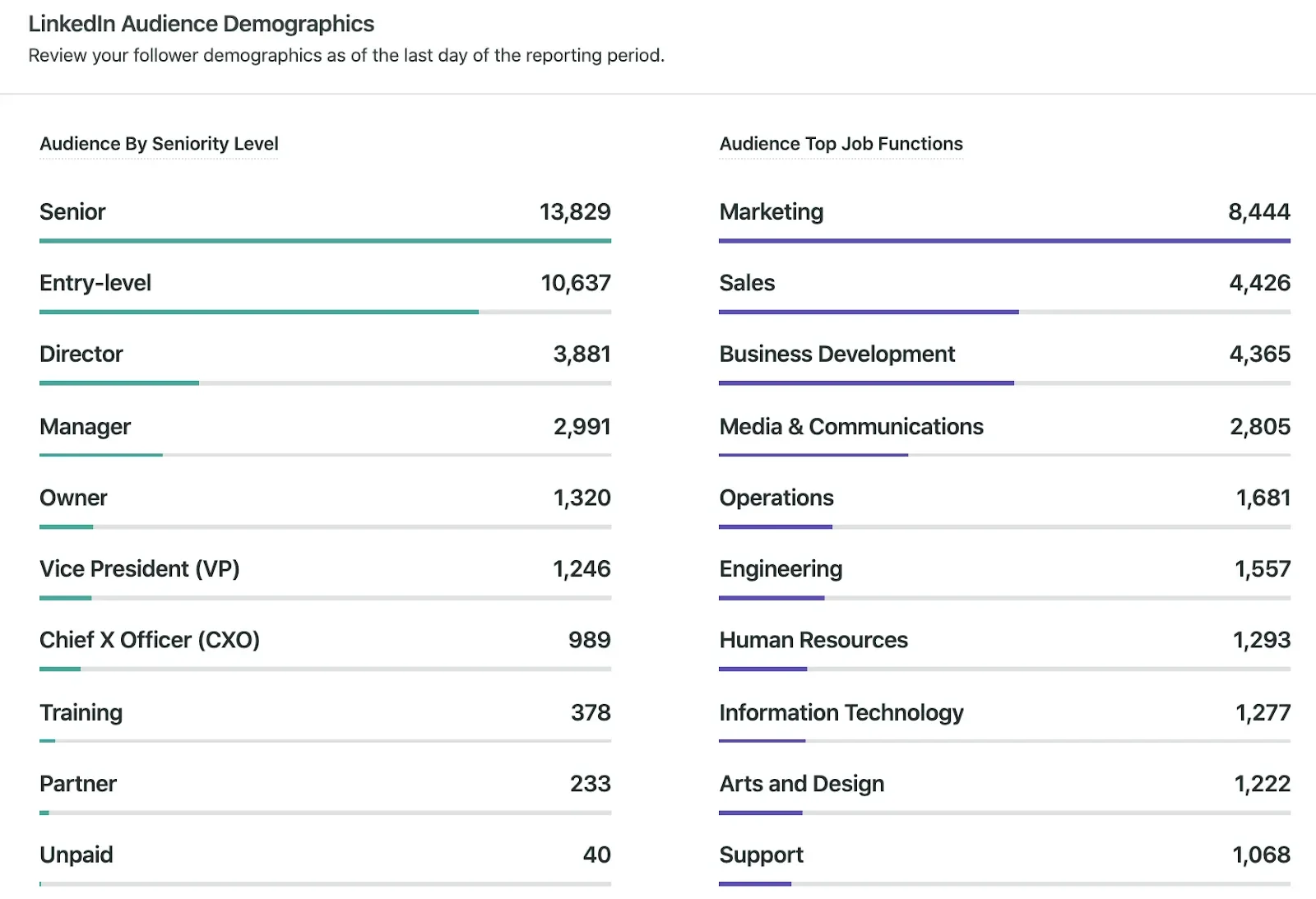This screenshot has height=899, width=1316.
Task: Click the green Senior progress bar
Action: click(x=326, y=240)
